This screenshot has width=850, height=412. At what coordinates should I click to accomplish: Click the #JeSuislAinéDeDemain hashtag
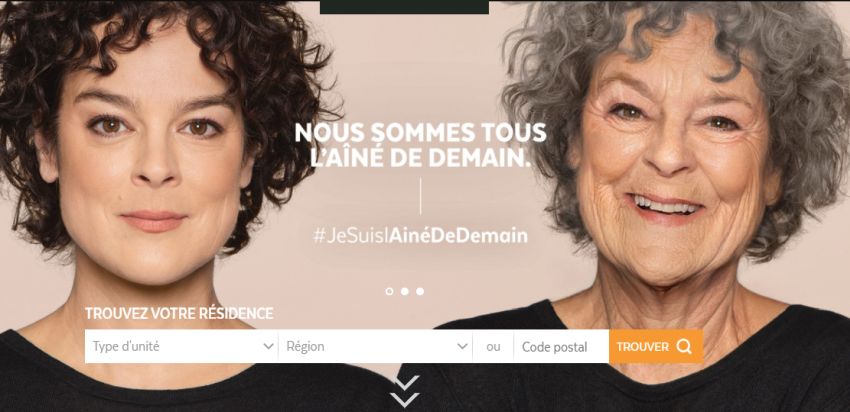click(420, 236)
